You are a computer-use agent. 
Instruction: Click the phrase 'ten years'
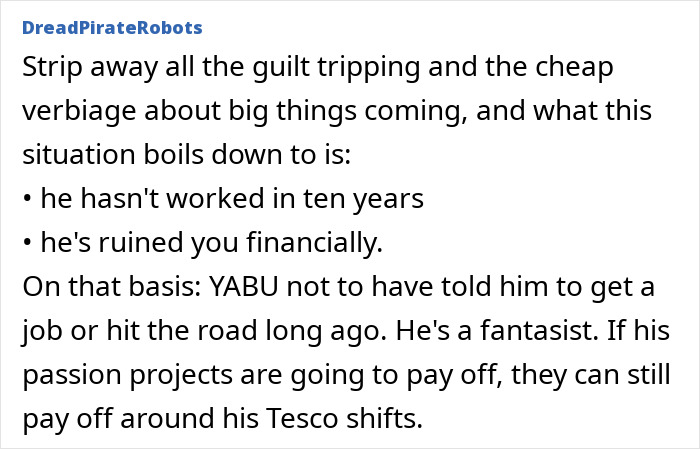tap(363, 199)
